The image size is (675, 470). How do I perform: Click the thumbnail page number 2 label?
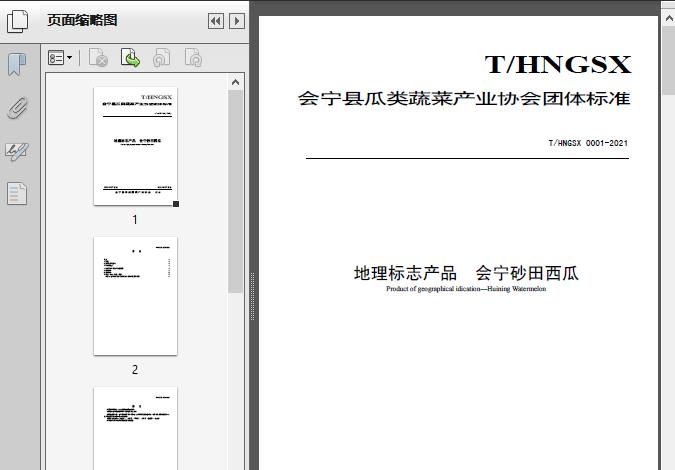pyautogui.click(x=135, y=369)
